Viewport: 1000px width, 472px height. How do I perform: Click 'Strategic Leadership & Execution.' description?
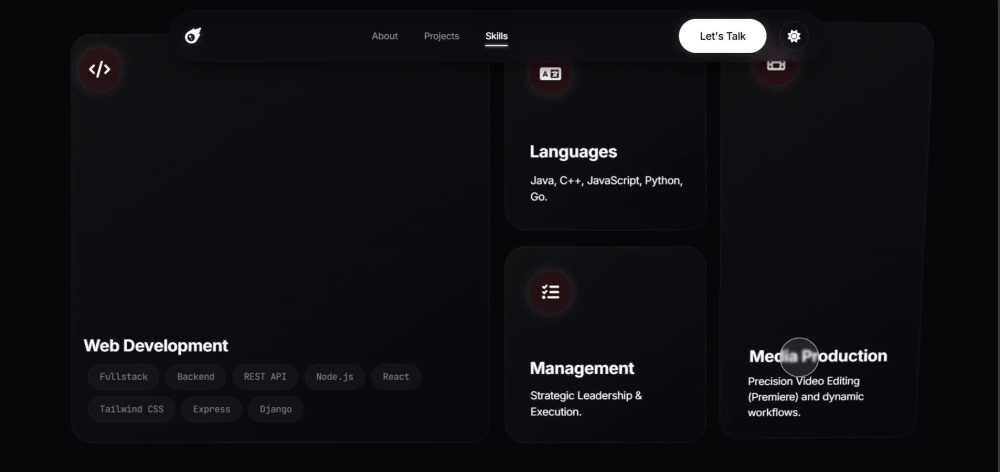[586, 404]
